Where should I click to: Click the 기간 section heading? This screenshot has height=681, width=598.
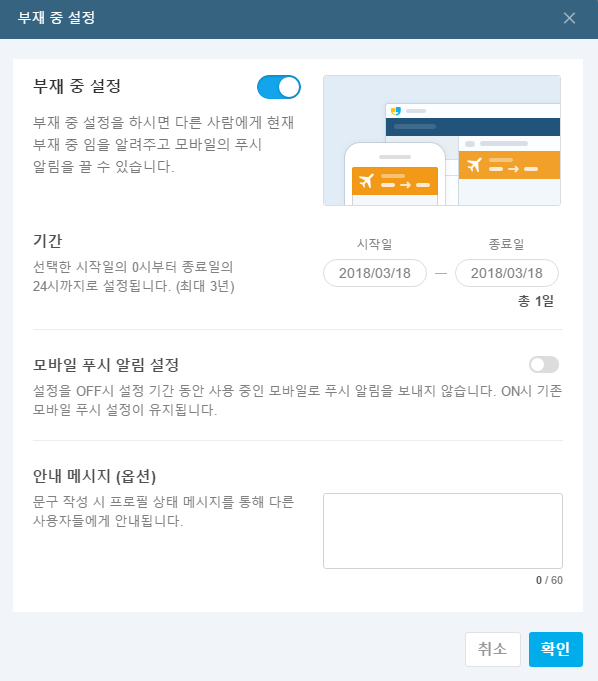tap(48, 241)
